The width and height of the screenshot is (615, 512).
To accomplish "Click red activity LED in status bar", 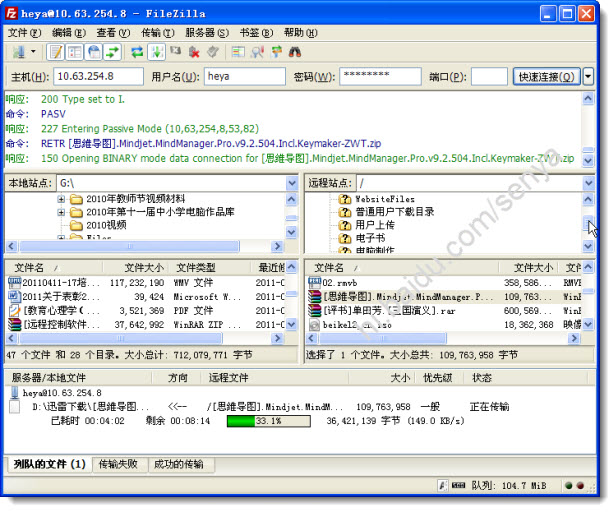I will 580,486.
